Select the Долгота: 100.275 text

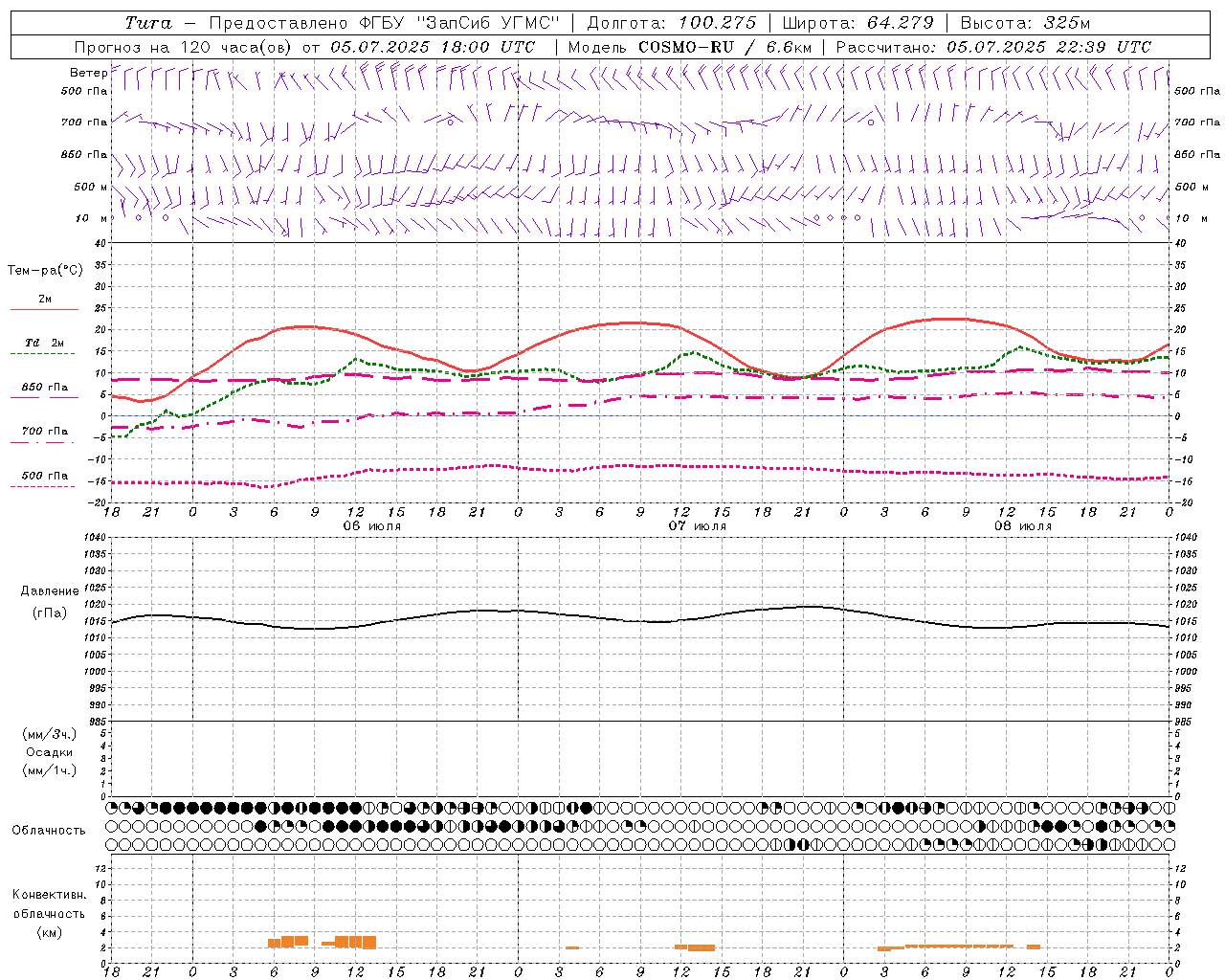pos(672,23)
